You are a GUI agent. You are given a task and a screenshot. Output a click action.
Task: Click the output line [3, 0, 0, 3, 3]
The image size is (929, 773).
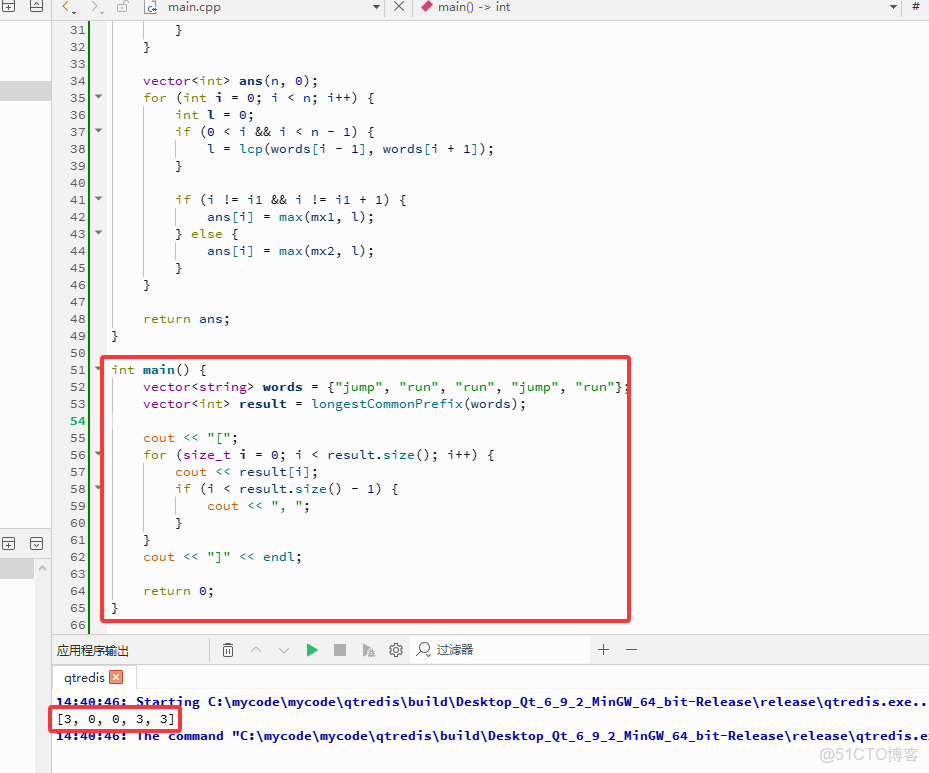[x=116, y=719]
